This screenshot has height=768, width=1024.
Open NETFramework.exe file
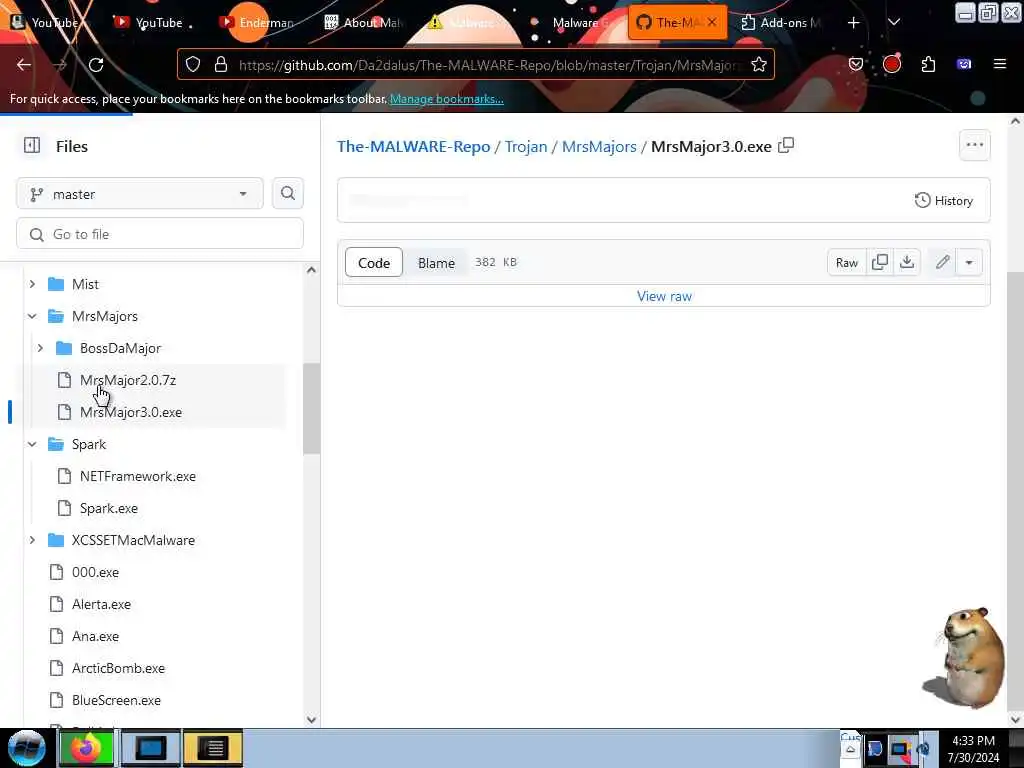point(138,476)
